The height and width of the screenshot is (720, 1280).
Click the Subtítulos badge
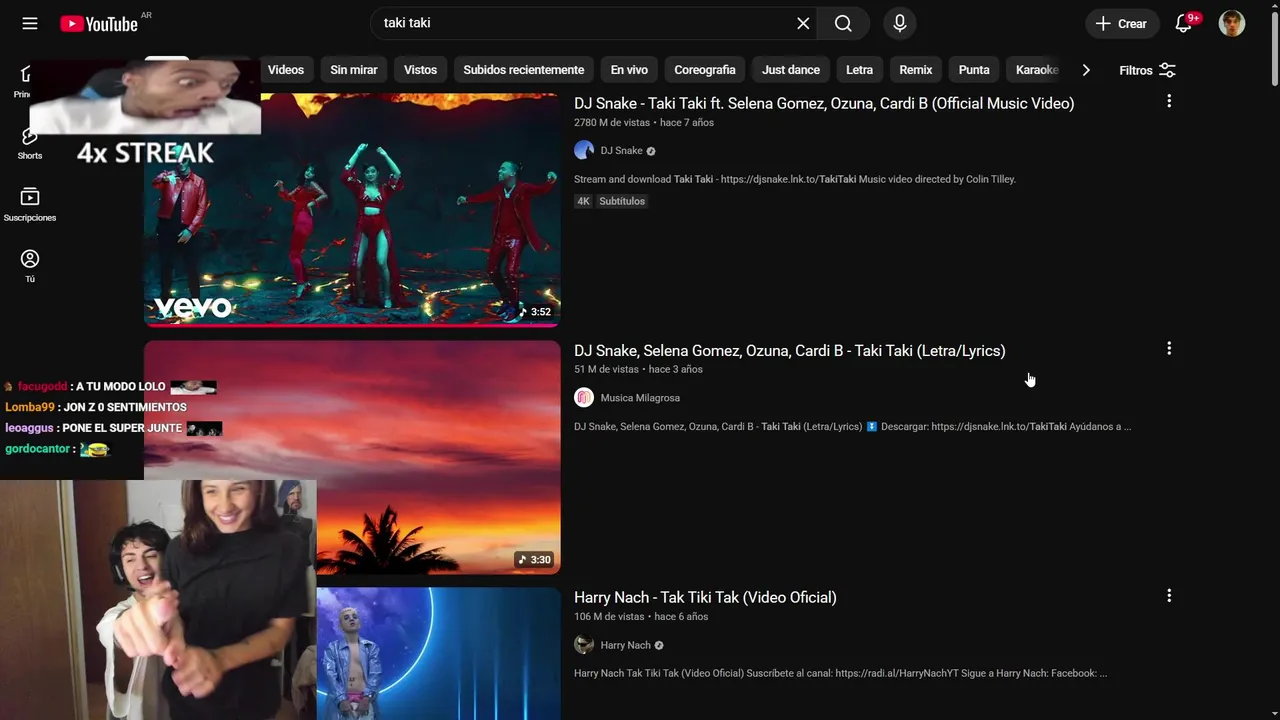(622, 201)
